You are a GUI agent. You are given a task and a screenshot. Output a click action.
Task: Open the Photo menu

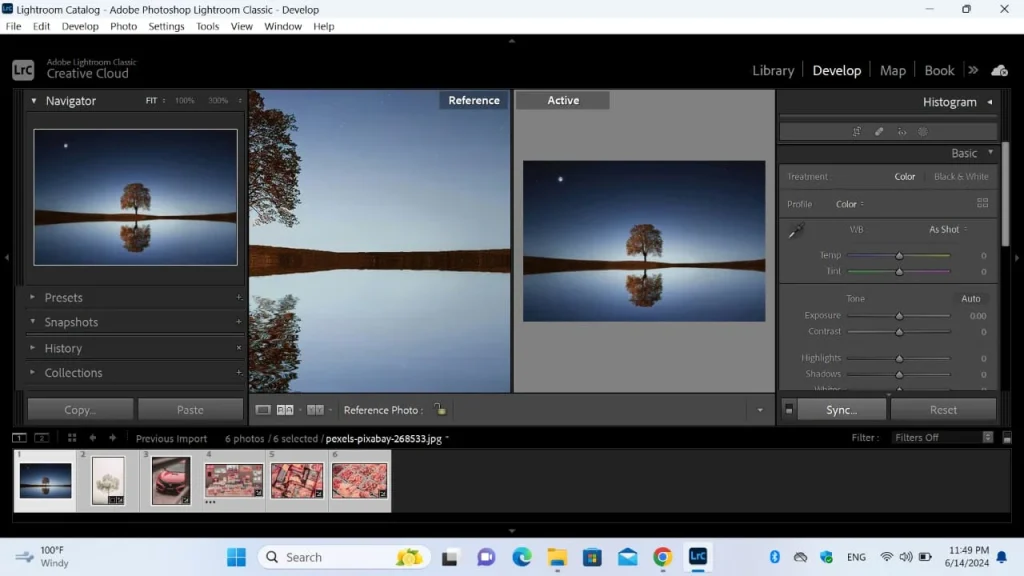point(123,26)
